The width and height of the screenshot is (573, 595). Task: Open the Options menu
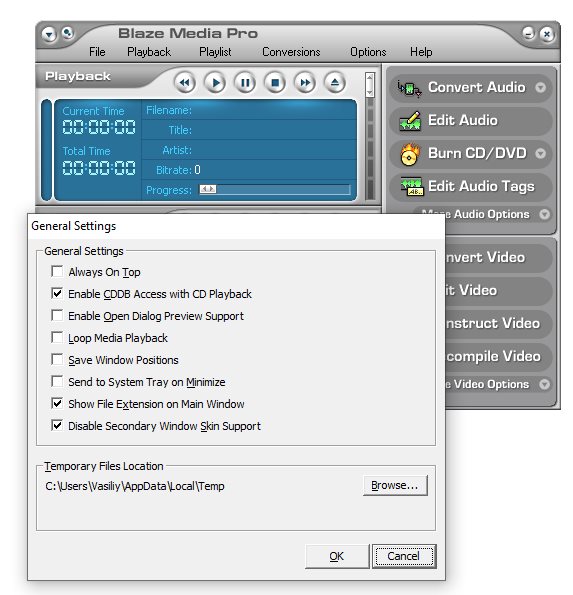click(368, 52)
